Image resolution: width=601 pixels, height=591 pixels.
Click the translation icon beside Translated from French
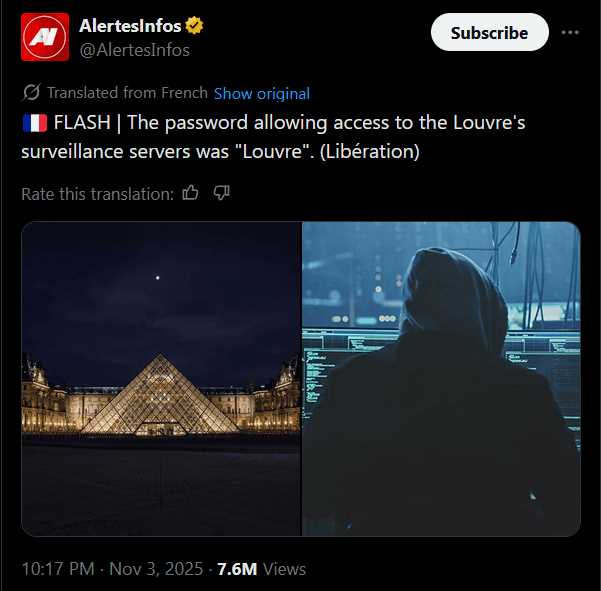tap(31, 92)
